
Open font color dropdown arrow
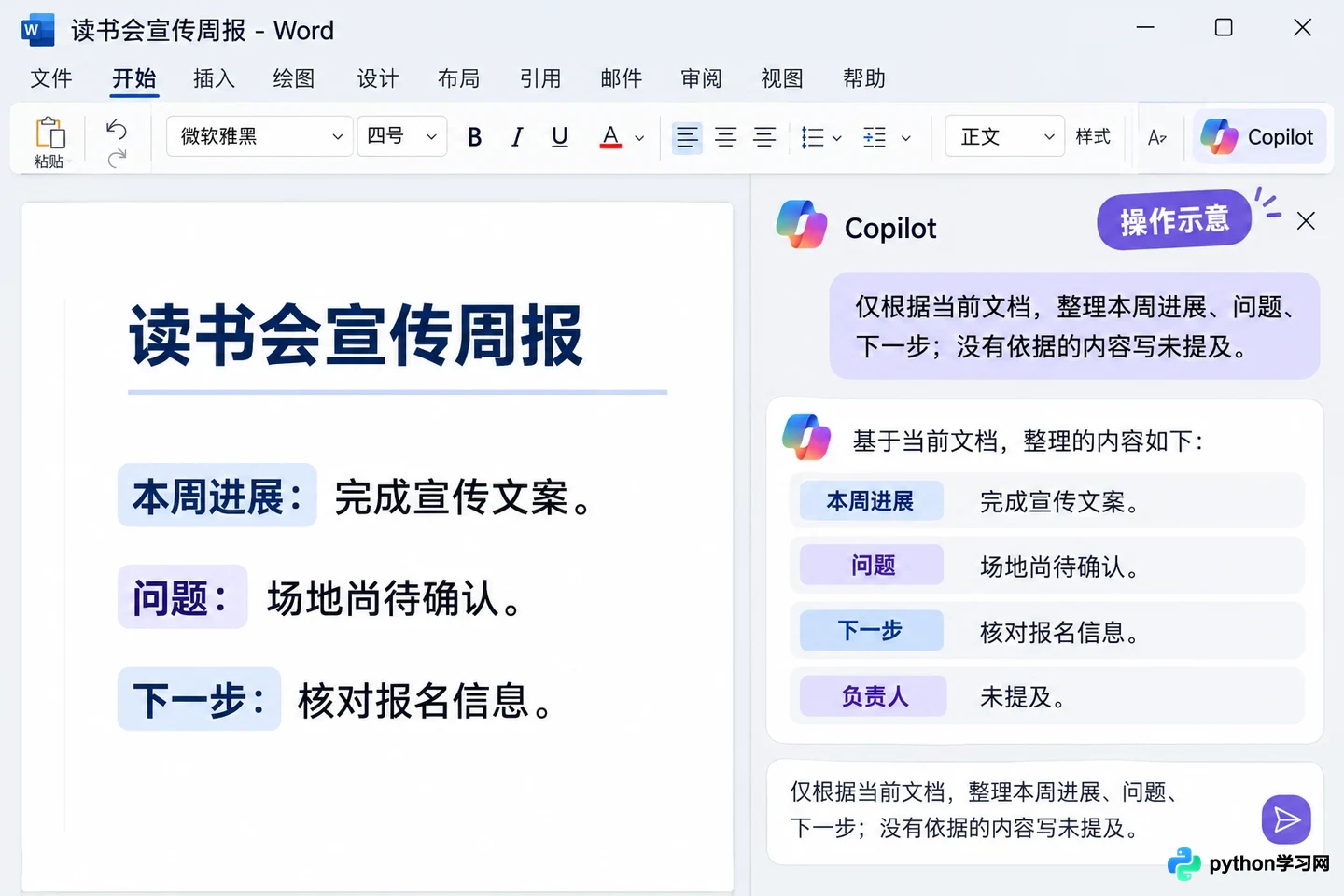[639, 138]
